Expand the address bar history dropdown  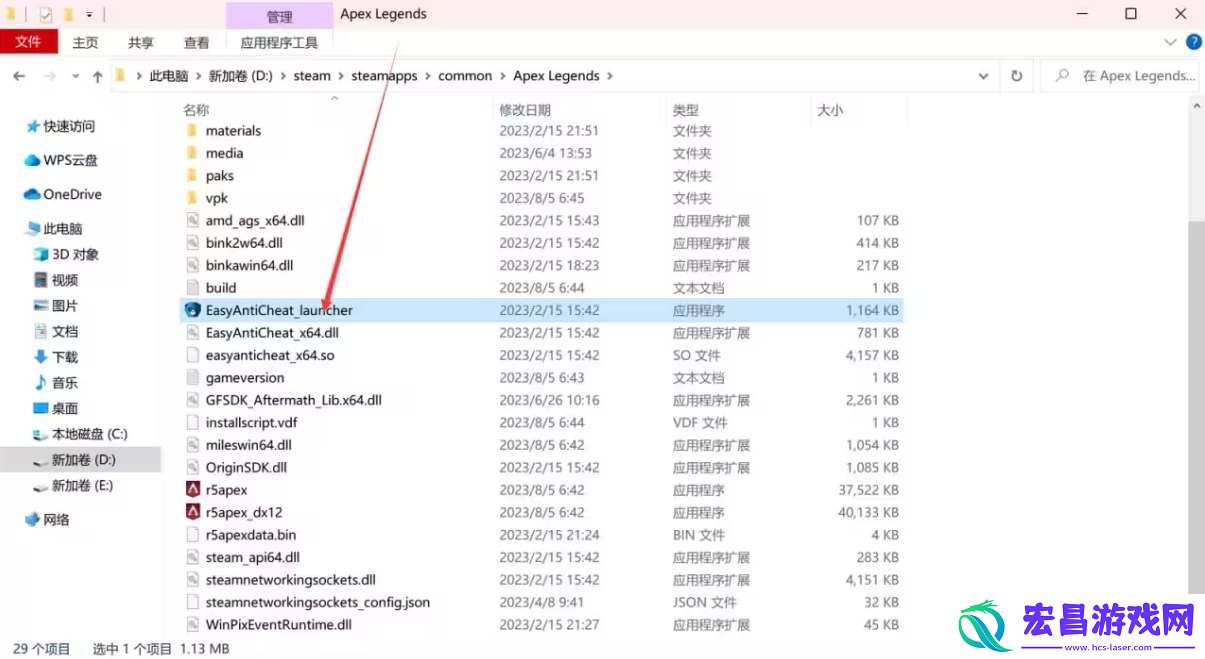tap(984, 76)
